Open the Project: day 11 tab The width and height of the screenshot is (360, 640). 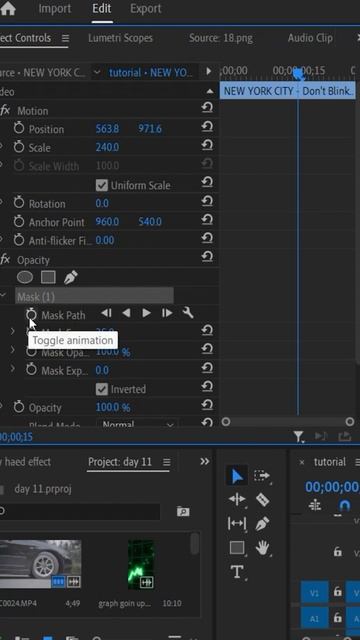pyautogui.click(x=120, y=462)
